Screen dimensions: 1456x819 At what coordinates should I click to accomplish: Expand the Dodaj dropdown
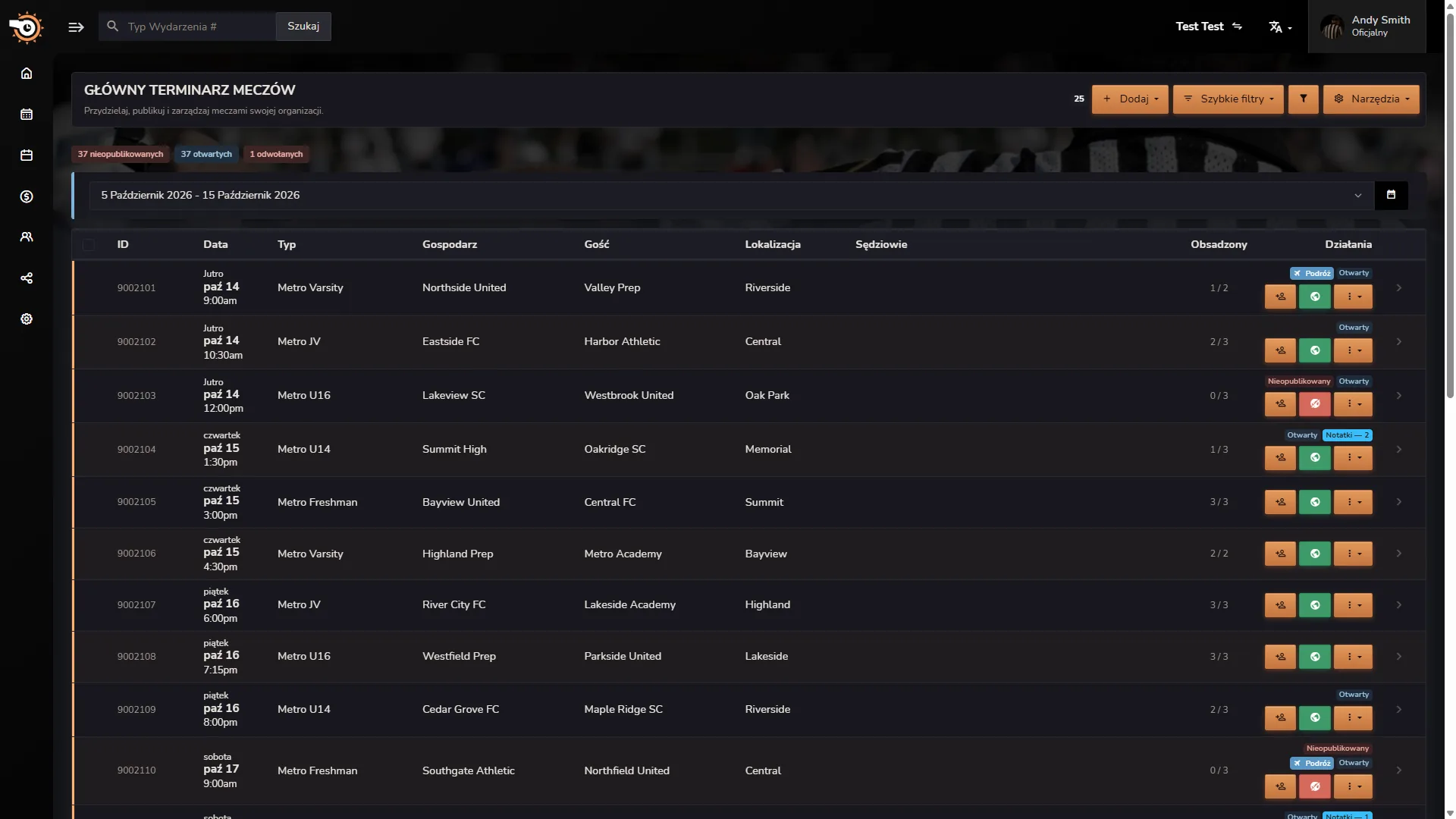pos(1130,99)
